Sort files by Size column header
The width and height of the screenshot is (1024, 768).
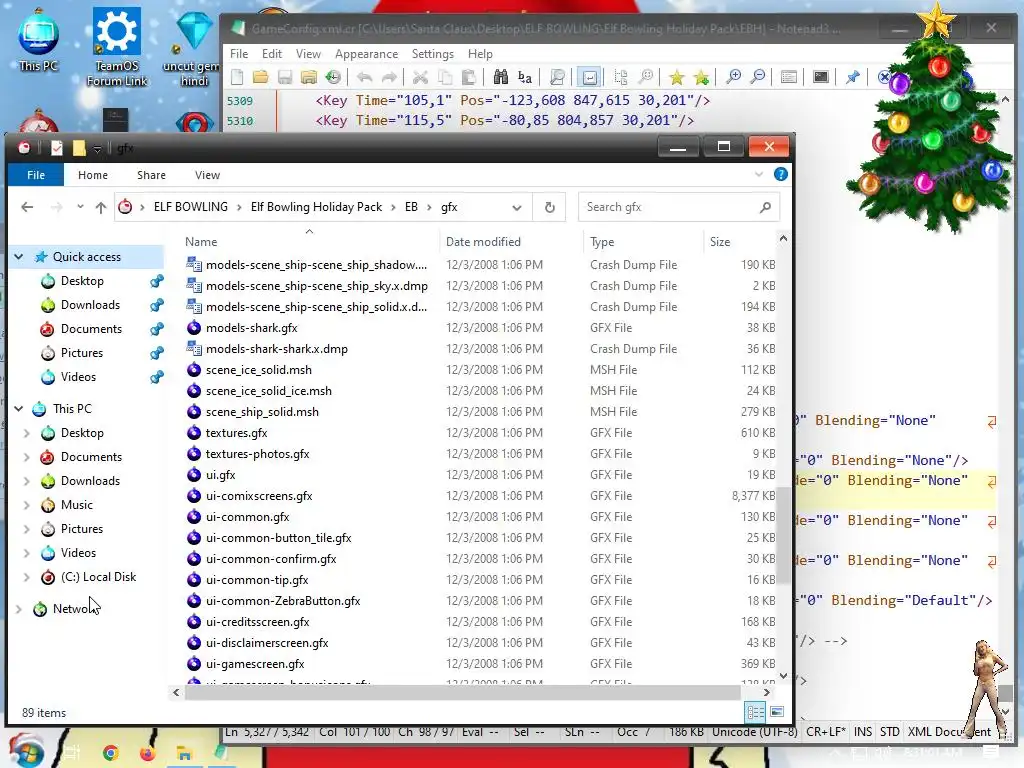[x=720, y=242]
